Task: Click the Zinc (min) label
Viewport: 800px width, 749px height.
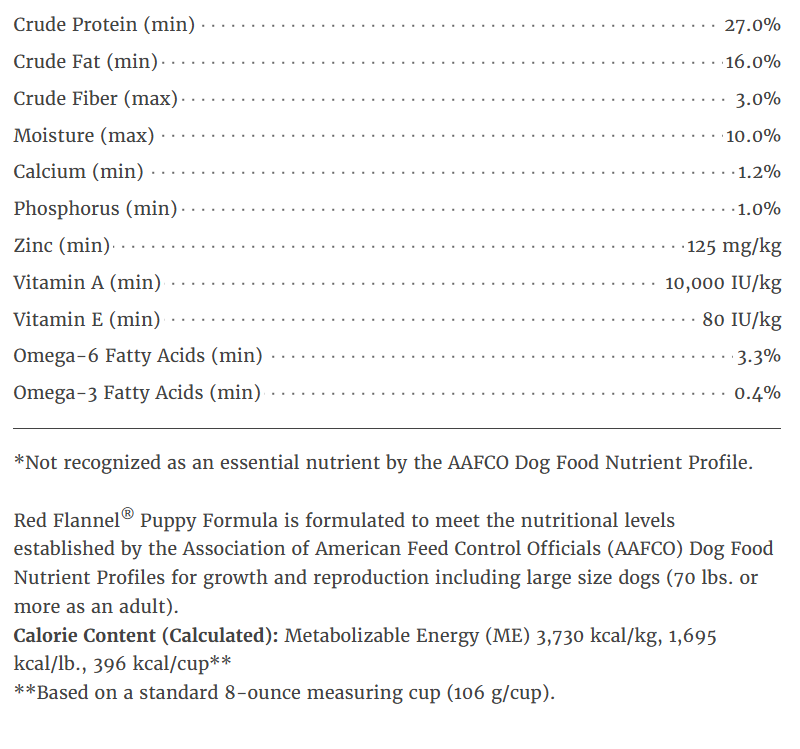Action: click(x=62, y=246)
